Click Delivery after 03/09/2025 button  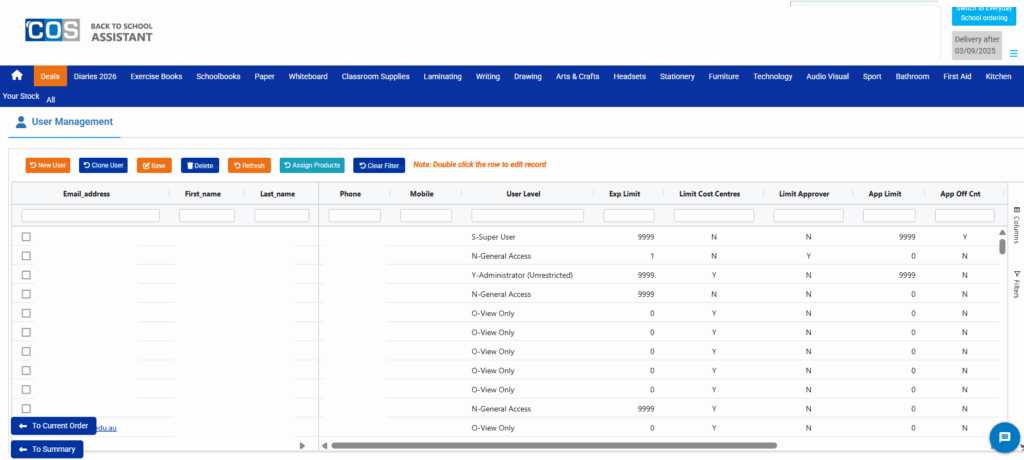click(x=976, y=45)
